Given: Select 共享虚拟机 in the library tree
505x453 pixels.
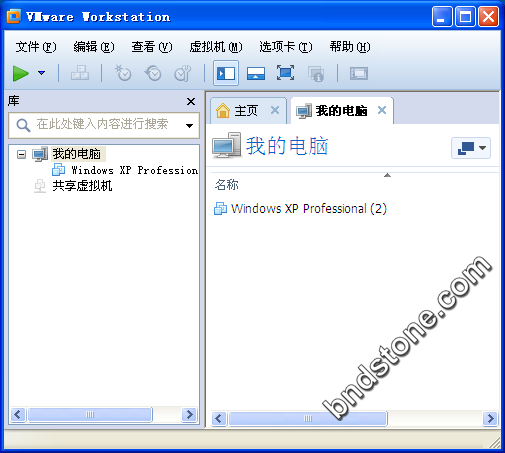Looking at the screenshot, I should pos(82,186).
